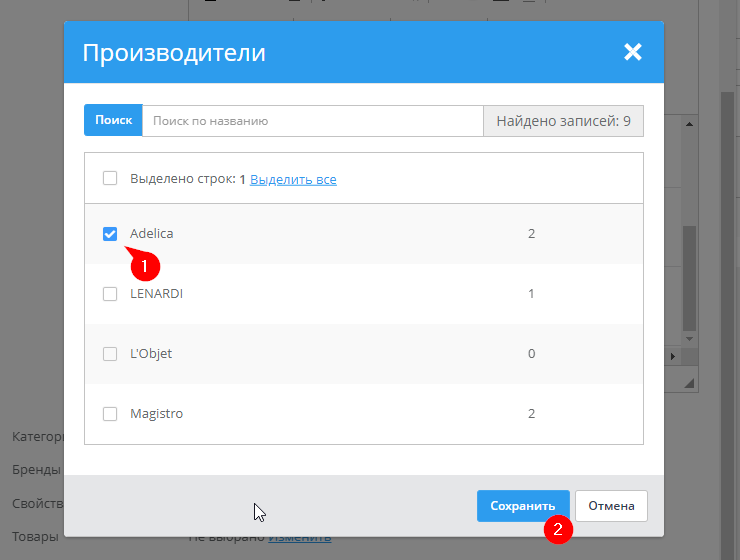Viewport: 740px width, 560px height.
Task: Click the background editor scroll-up arrow
Action: pyautogui.click(x=688, y=125)
